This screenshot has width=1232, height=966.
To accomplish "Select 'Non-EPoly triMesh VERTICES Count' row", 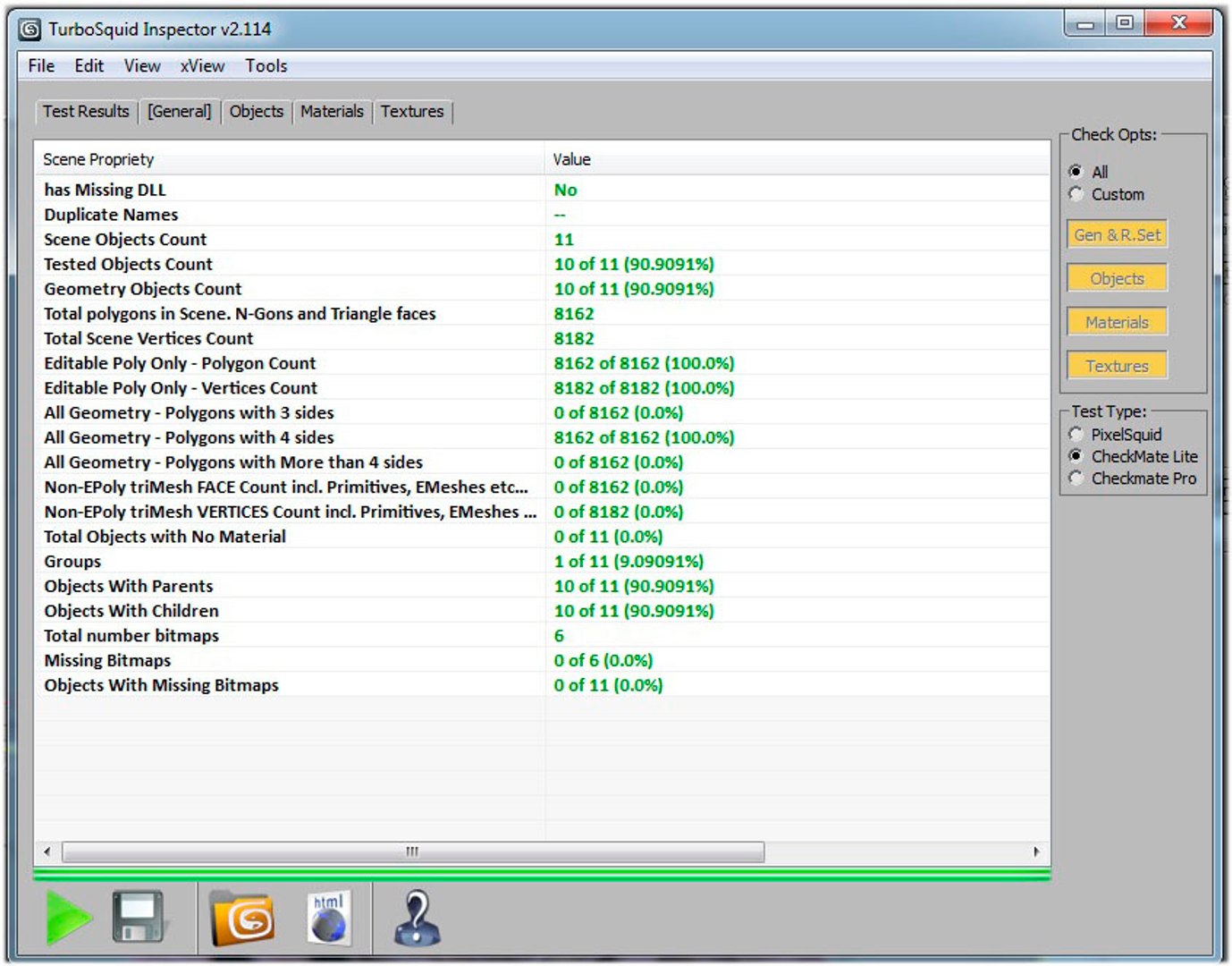I will (x=542, y=512).
